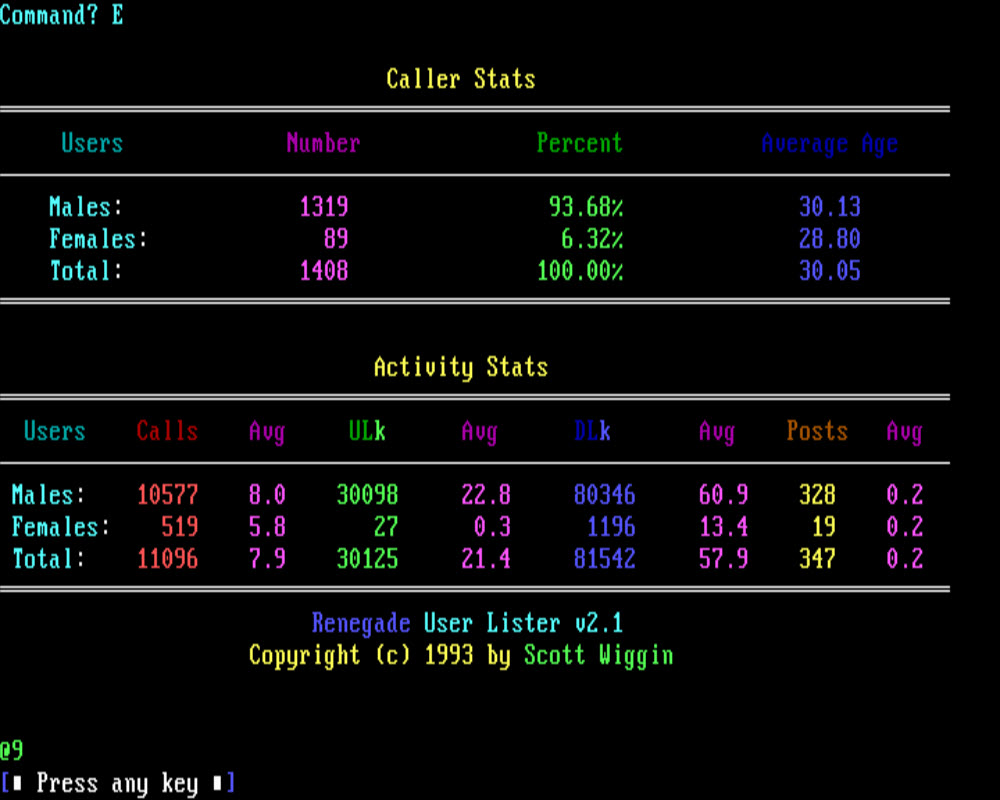1000x800 pixels.
Task: Click the "@9" code above the prompt
Action: pyautogui.click(x=12, y=750)
